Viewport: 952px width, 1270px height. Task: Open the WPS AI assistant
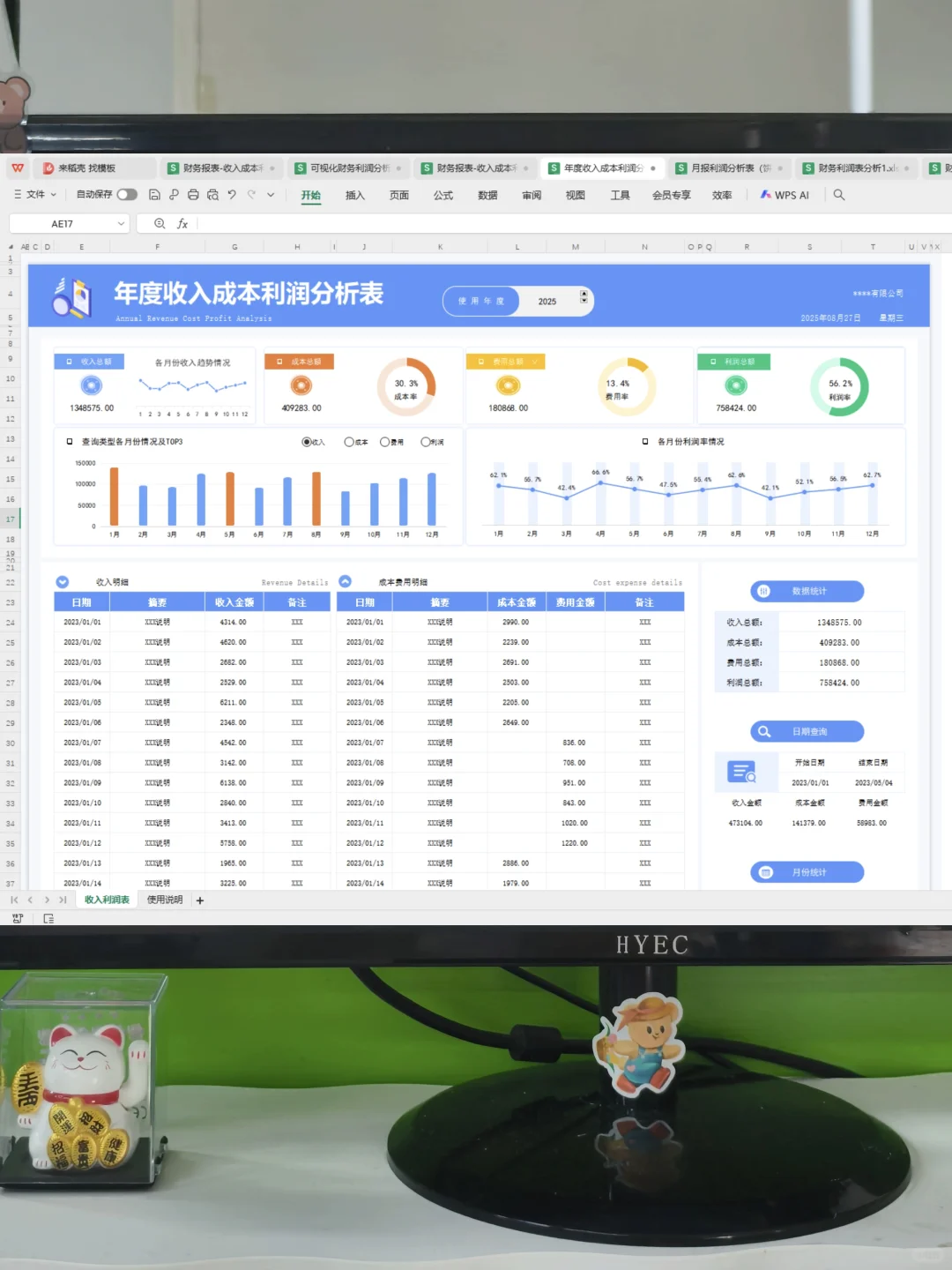785,195
